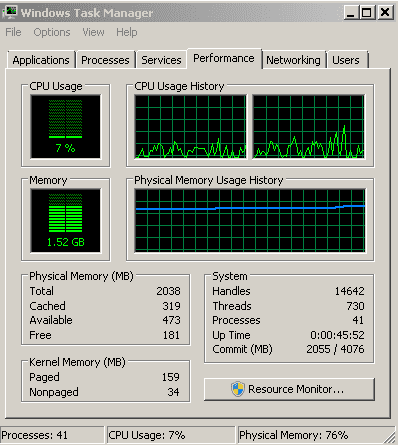The height and width of the screenshot is (445, 398).
Task: Open the Options menu
Action: click(x=52, y=32)
